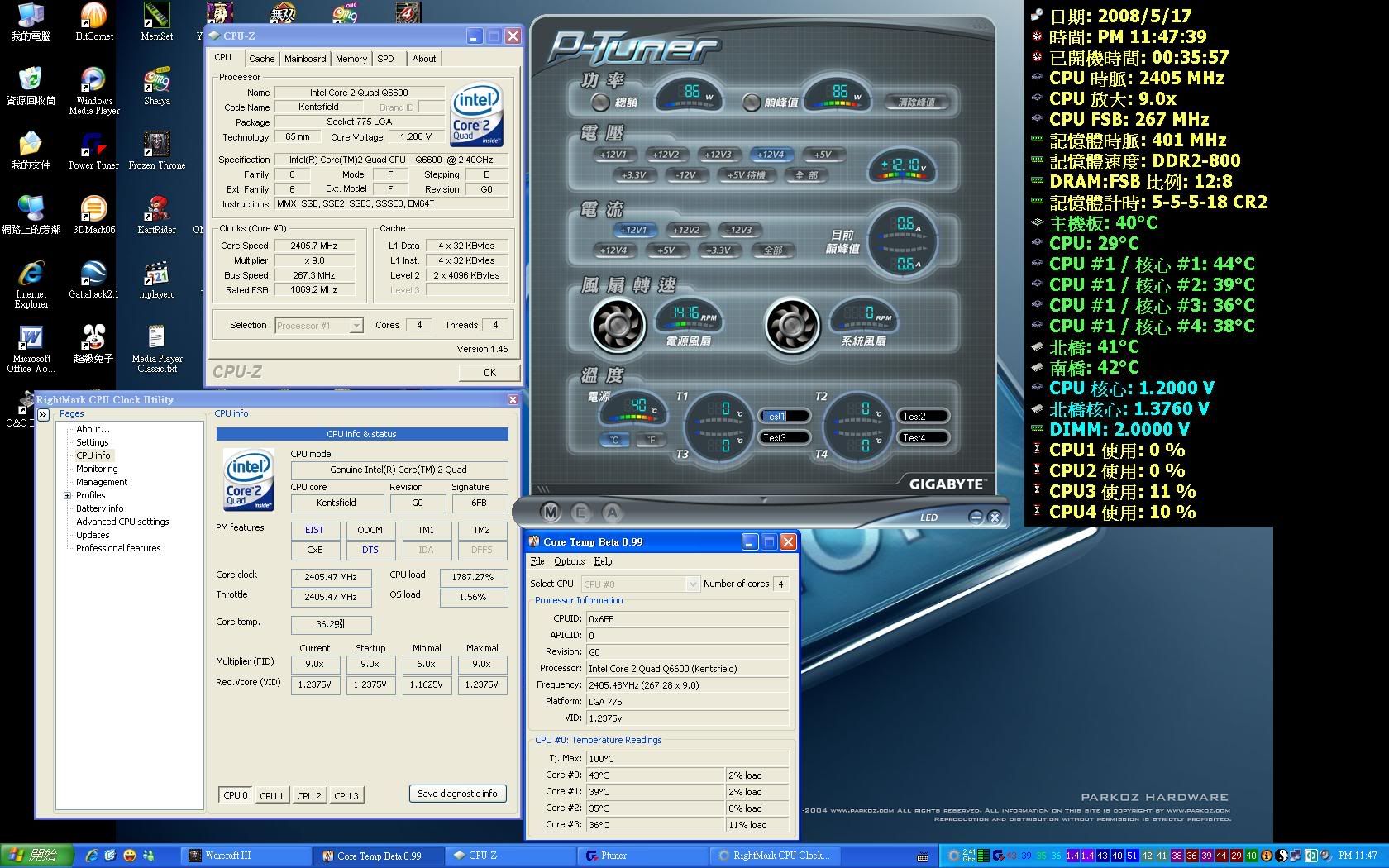
Task: Select Professional features in RightMark tree
Action: click(x=118, y=548)
